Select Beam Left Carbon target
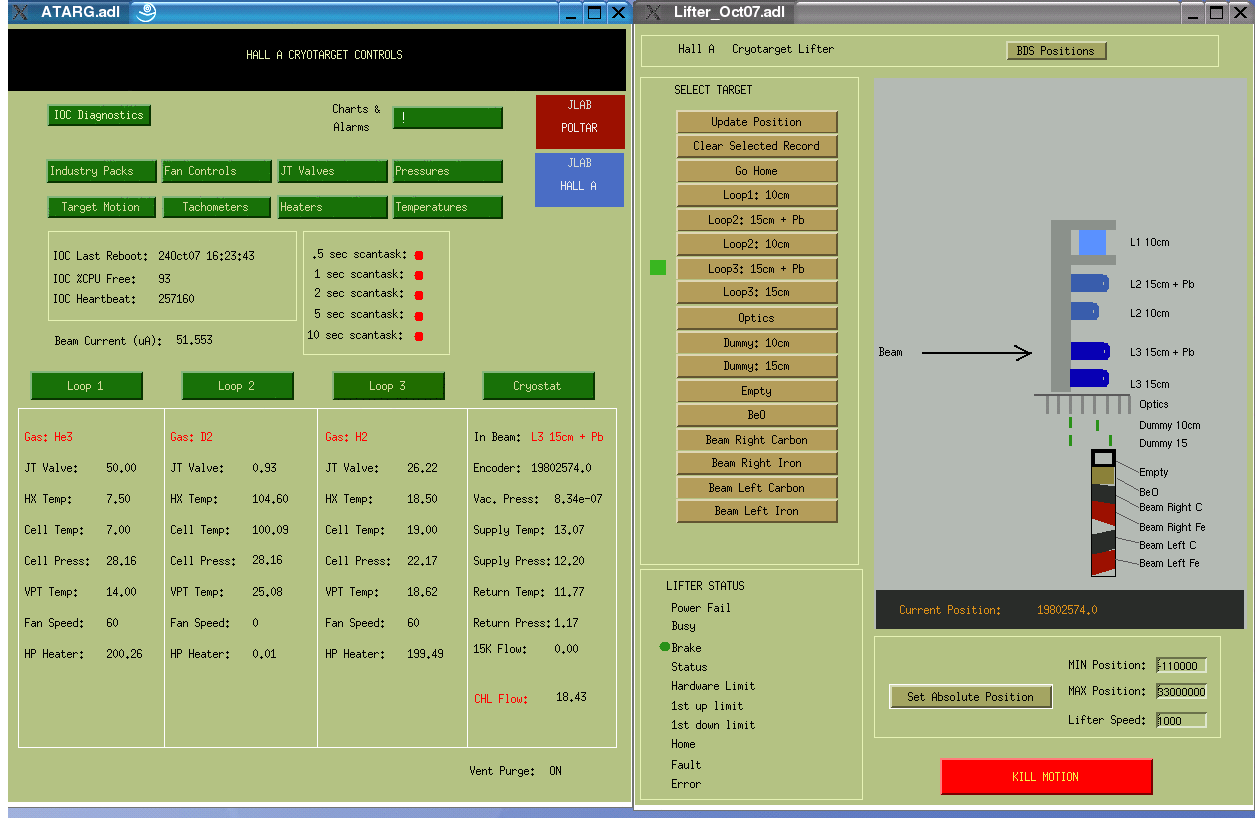Viewport: 1255px width, 818px height. 757,488
